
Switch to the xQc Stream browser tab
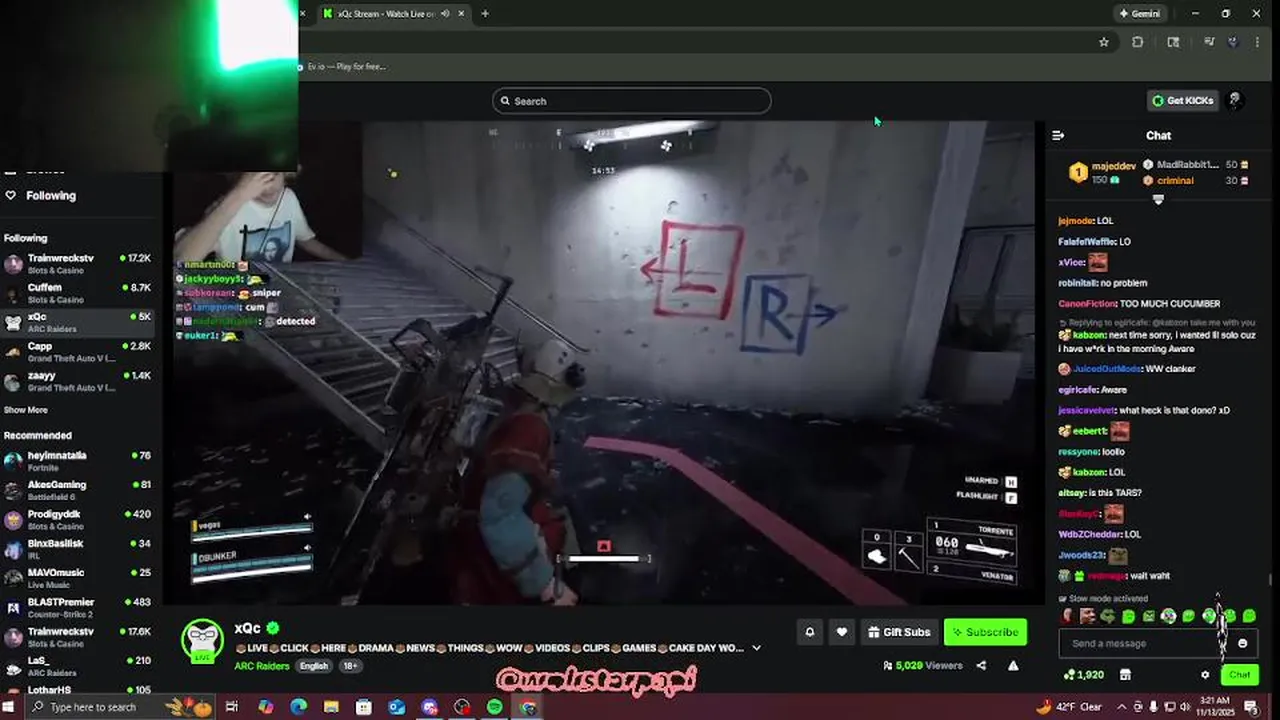click(385, 13)
